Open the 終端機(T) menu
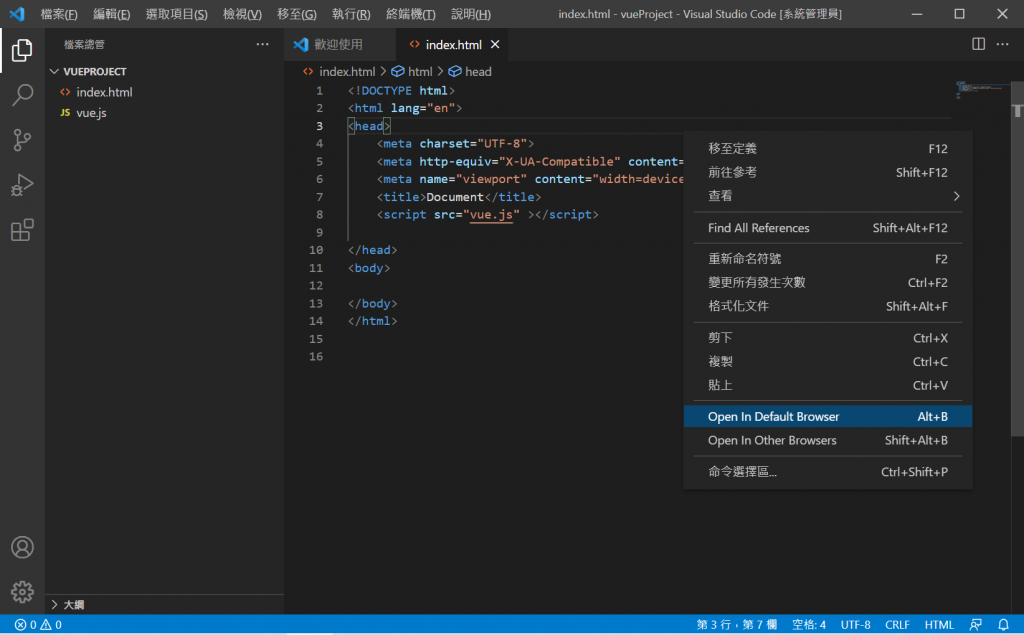This screenshot has height=635, width=1024. tap(411, 14)
